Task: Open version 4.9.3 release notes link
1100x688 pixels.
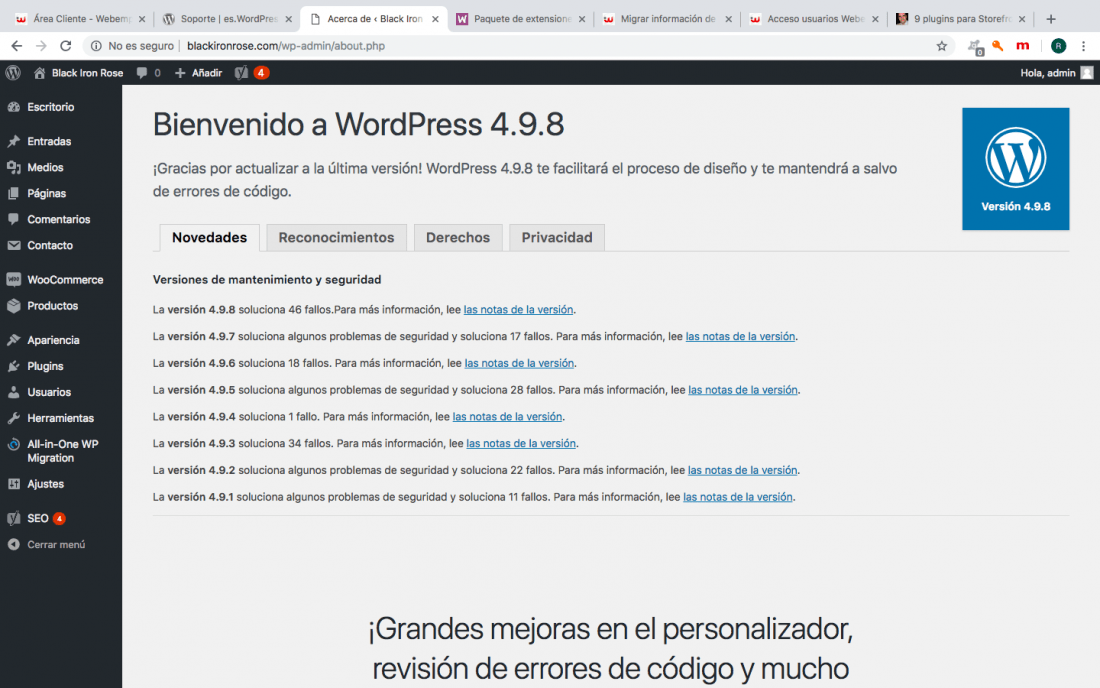Action: click(521, 443)
